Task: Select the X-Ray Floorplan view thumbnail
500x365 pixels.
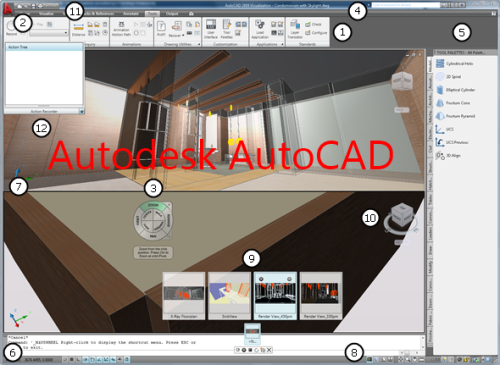Action: coord(184,296)
